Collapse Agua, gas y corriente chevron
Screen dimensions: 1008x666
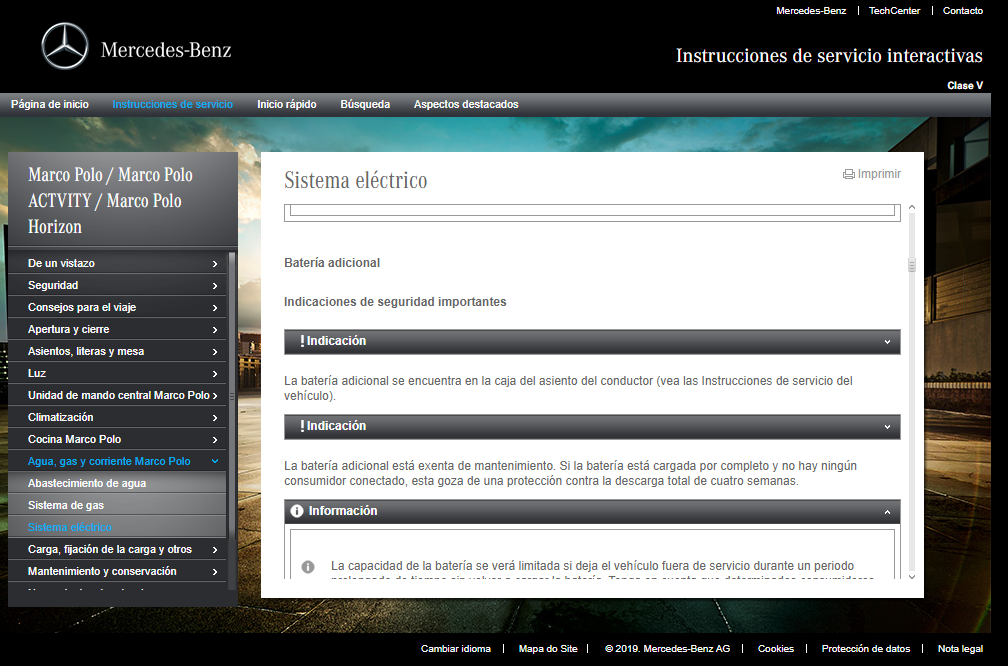(215, 461)
